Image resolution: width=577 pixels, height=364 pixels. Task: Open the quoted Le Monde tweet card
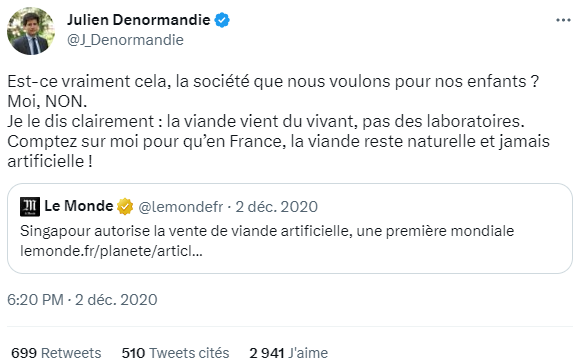point(290,228)
